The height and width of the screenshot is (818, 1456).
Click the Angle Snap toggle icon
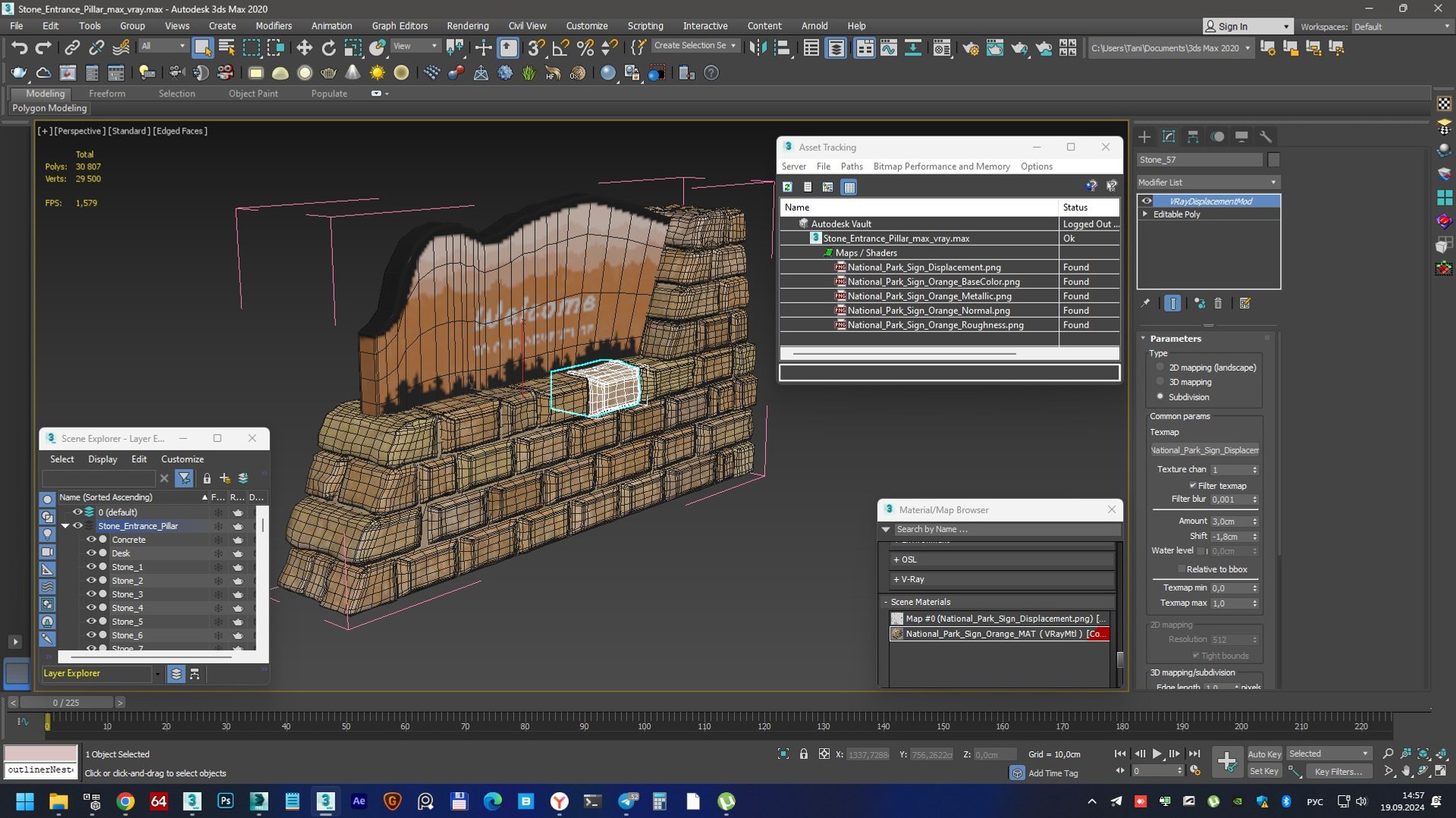(x=560, y=49)
